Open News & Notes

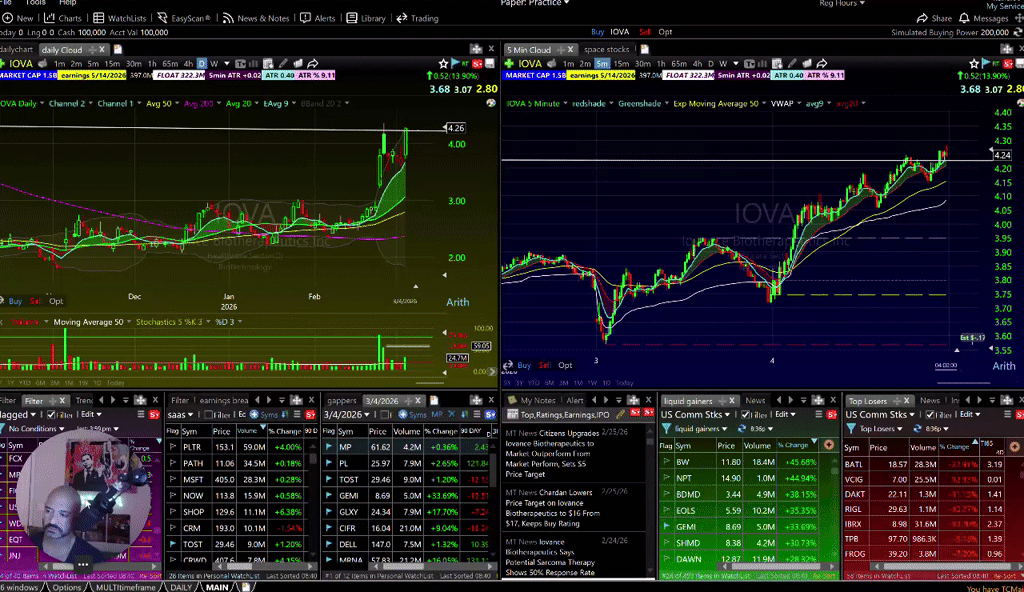tap(262, 18)
